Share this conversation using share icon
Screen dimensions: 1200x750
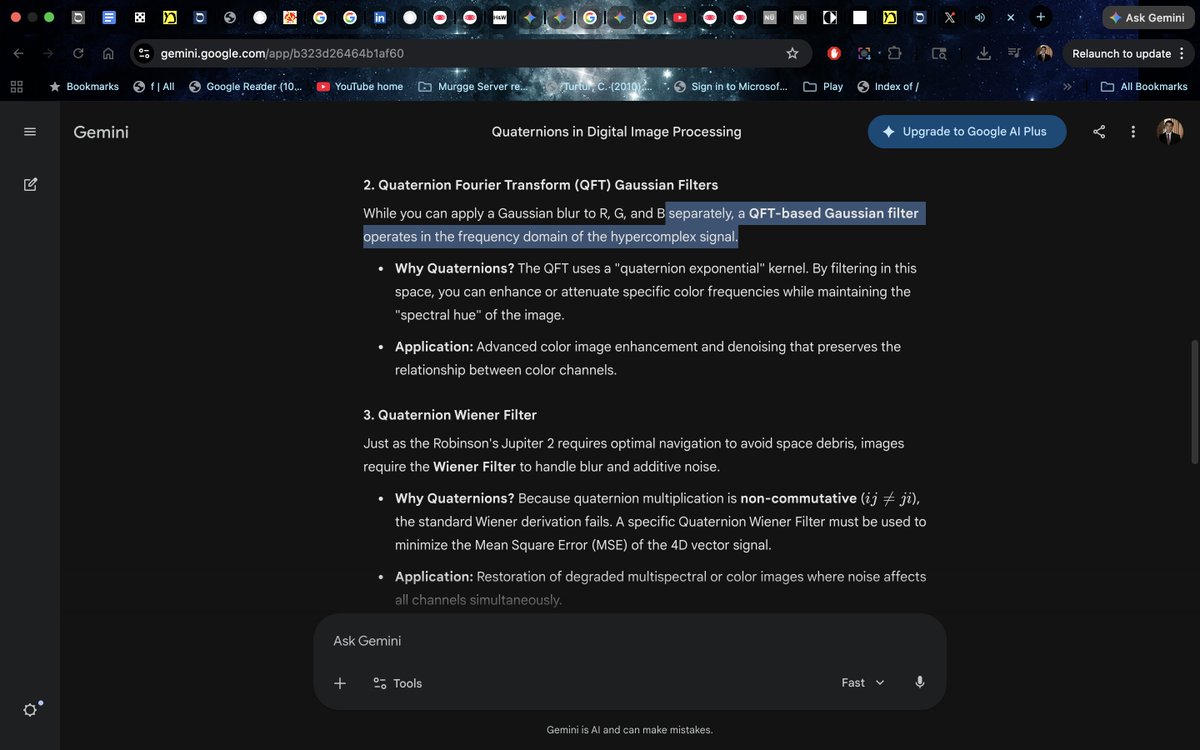click(x=1099, y=132)
